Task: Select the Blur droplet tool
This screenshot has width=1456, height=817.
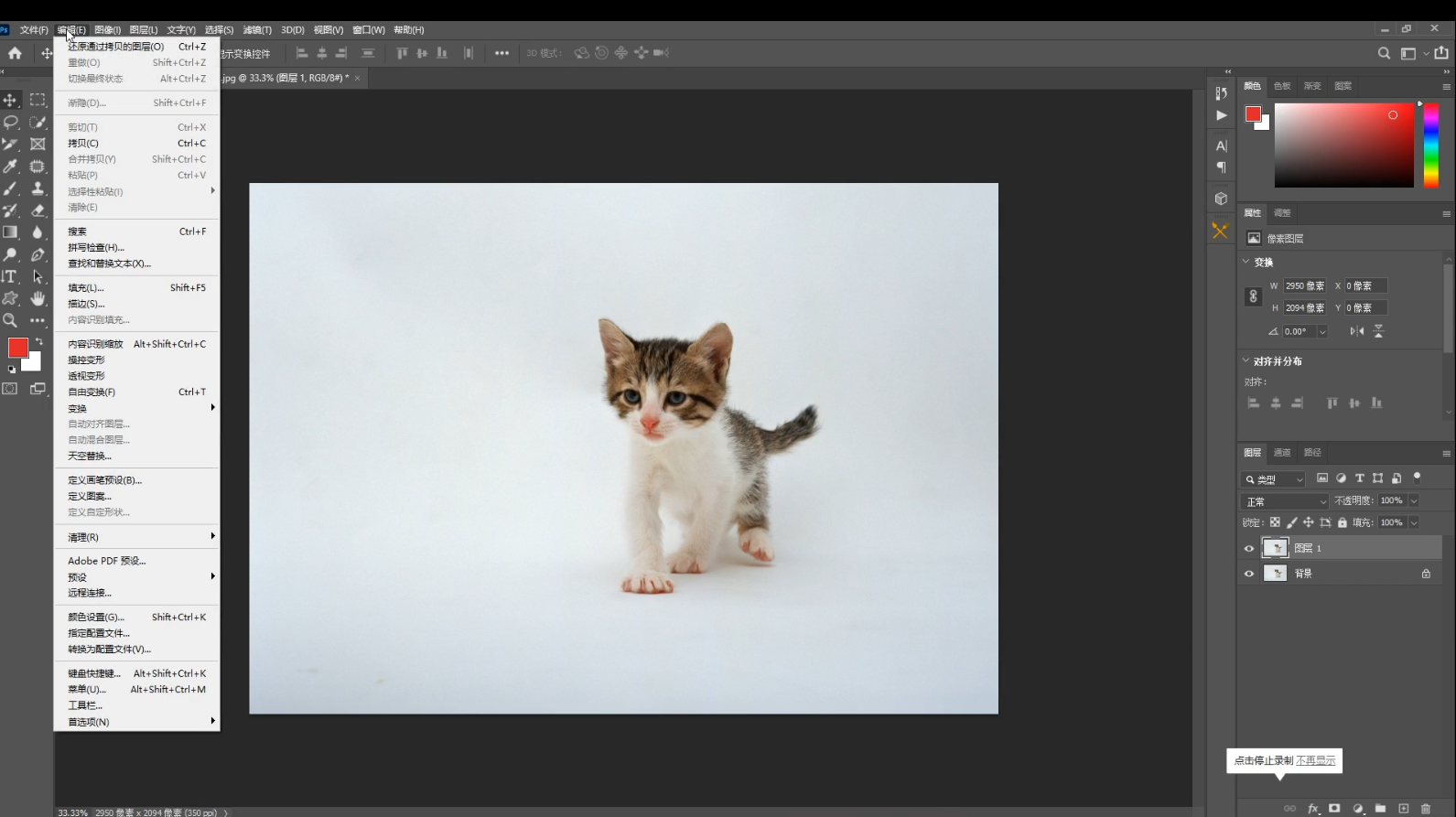Action: [38, 232]
